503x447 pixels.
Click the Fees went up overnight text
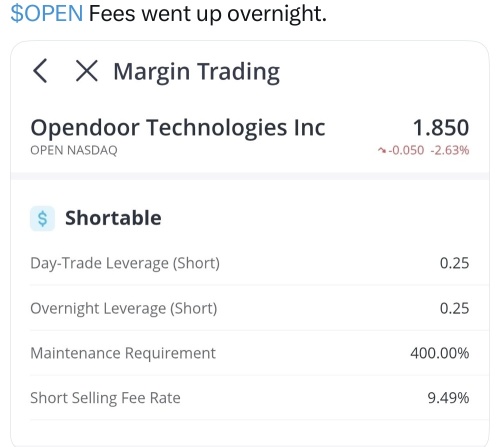tap(208, 14)
